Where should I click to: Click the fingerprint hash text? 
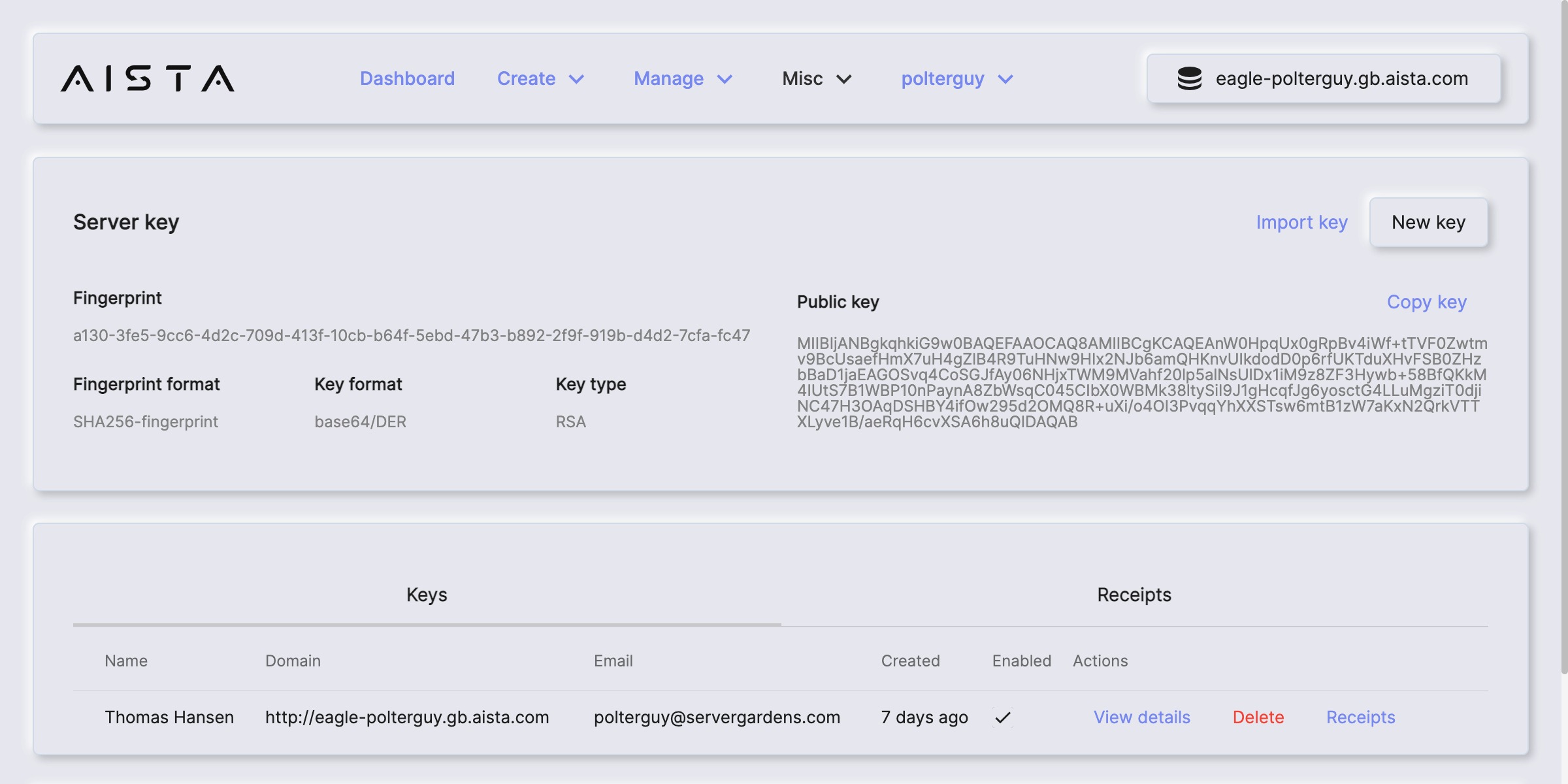pyautogui.click(x=411, y=335)
